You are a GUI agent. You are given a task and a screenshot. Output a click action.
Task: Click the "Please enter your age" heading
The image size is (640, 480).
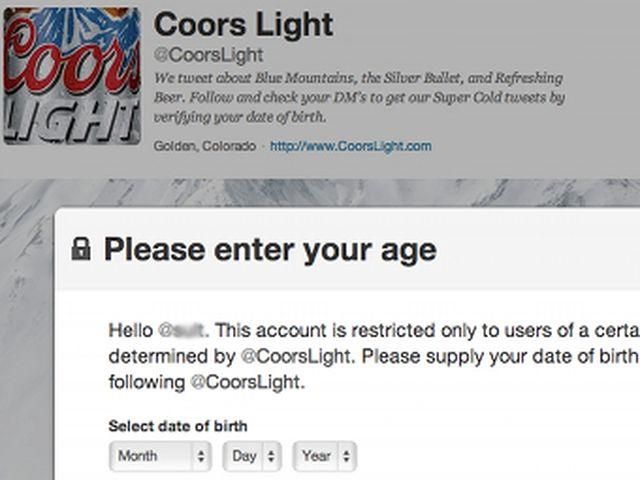point(269,250)
